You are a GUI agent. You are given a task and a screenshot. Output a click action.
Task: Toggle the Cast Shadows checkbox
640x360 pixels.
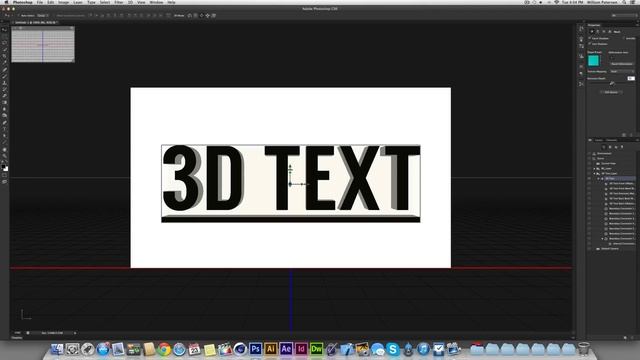pos(590,44)
